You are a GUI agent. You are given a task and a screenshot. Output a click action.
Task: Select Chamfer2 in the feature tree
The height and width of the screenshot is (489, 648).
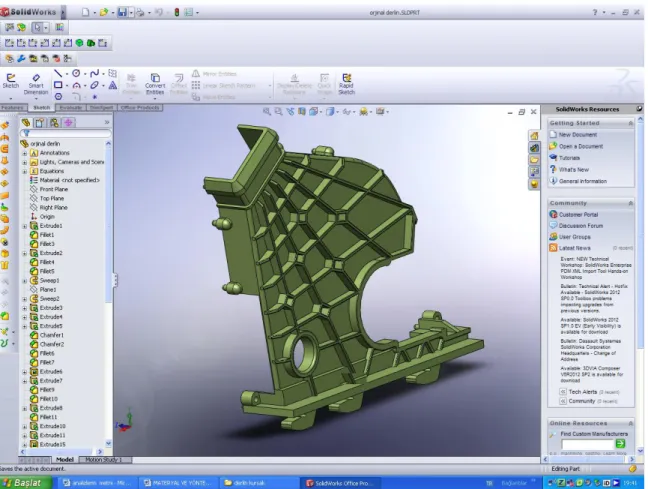pyautogui.click(x=52, y=344)
